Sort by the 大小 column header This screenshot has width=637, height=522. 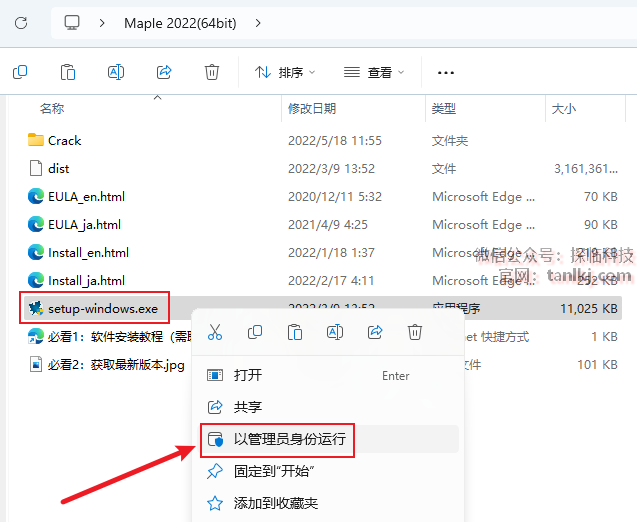click(x=563, y=108)
